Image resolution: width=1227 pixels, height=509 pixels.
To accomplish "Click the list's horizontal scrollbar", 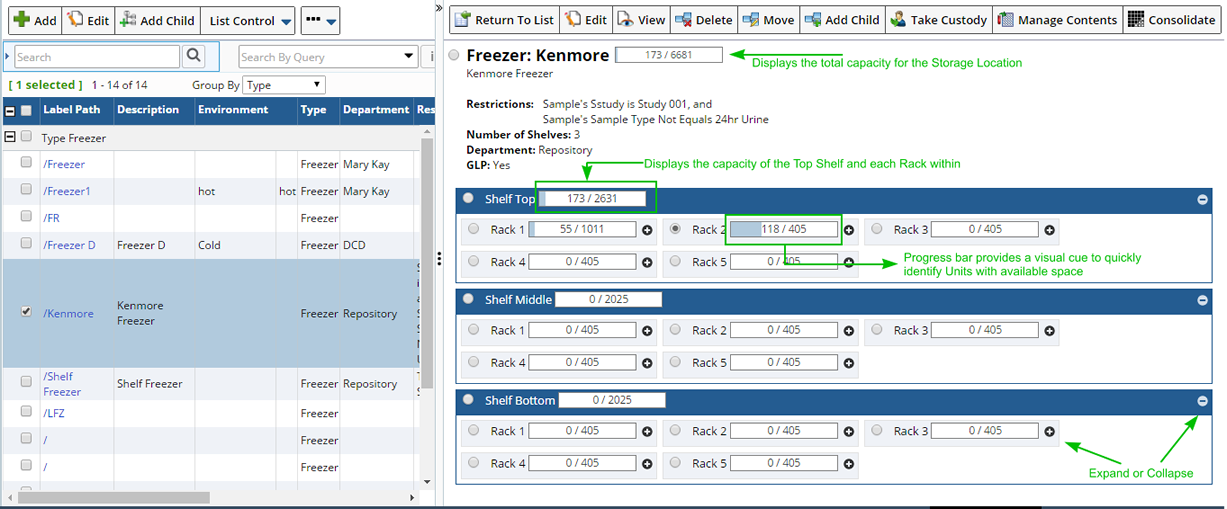I will tap(114, 497).
